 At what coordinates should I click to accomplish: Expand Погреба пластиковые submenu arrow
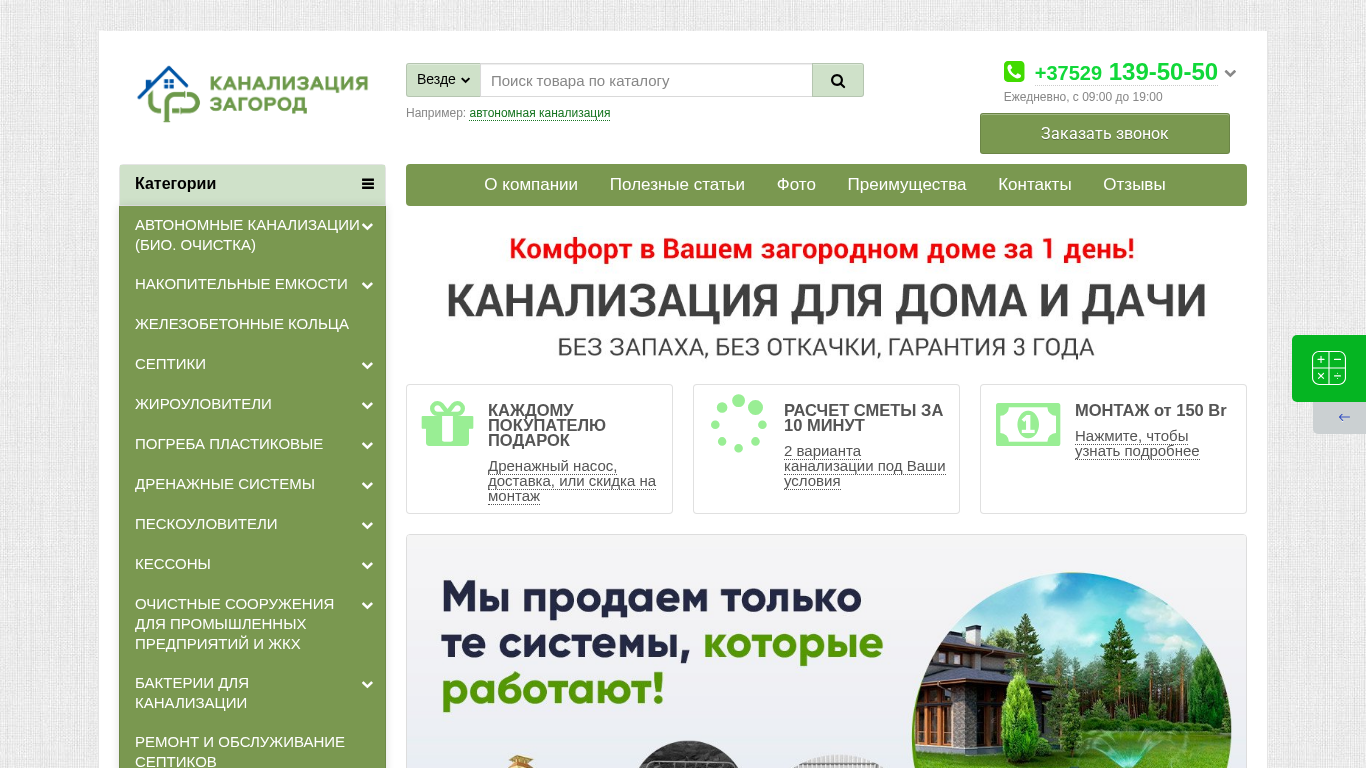(x=368, y=446)
